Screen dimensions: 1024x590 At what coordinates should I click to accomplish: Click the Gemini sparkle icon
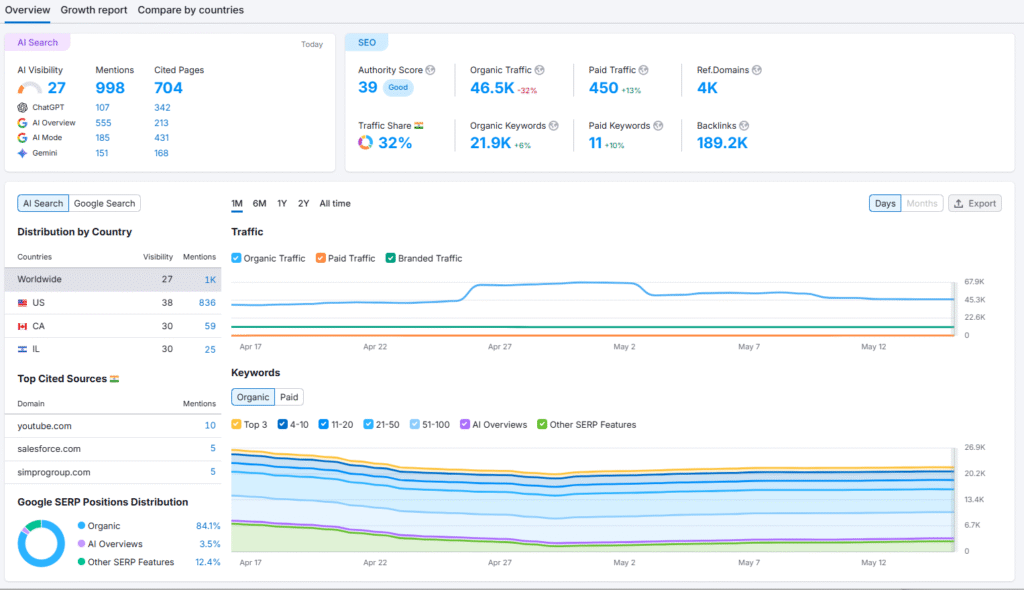tap(22, 153)
